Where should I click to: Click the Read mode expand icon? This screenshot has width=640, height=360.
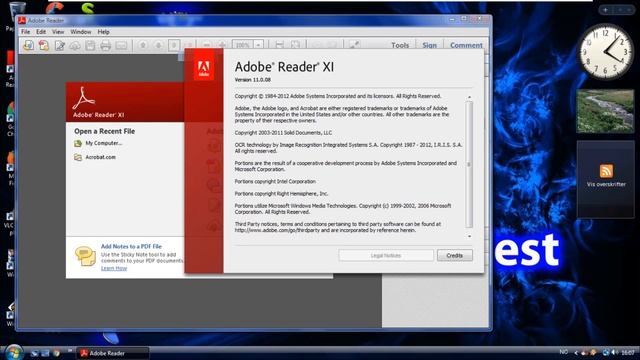(x=354, y=45)
